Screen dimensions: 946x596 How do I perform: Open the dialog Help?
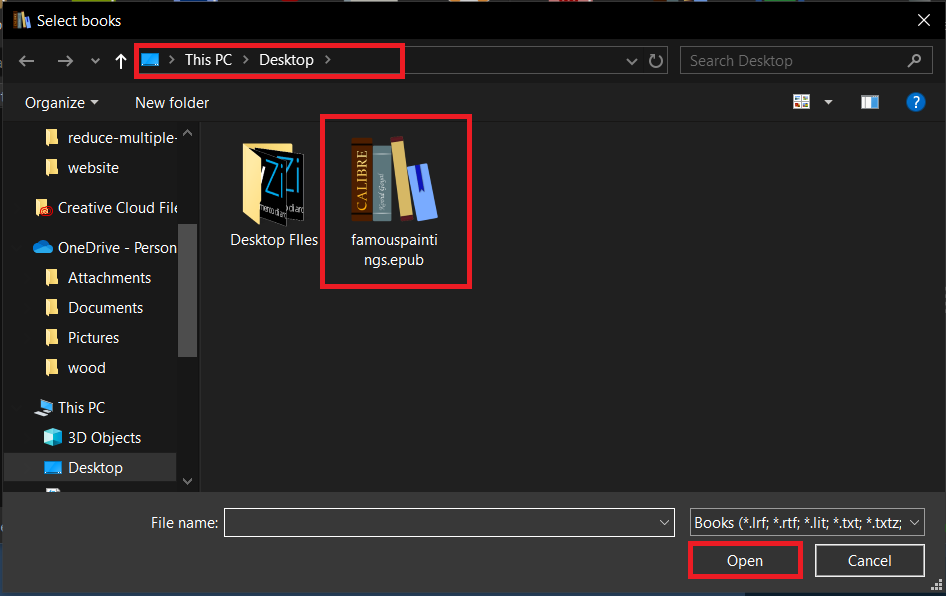916,101
